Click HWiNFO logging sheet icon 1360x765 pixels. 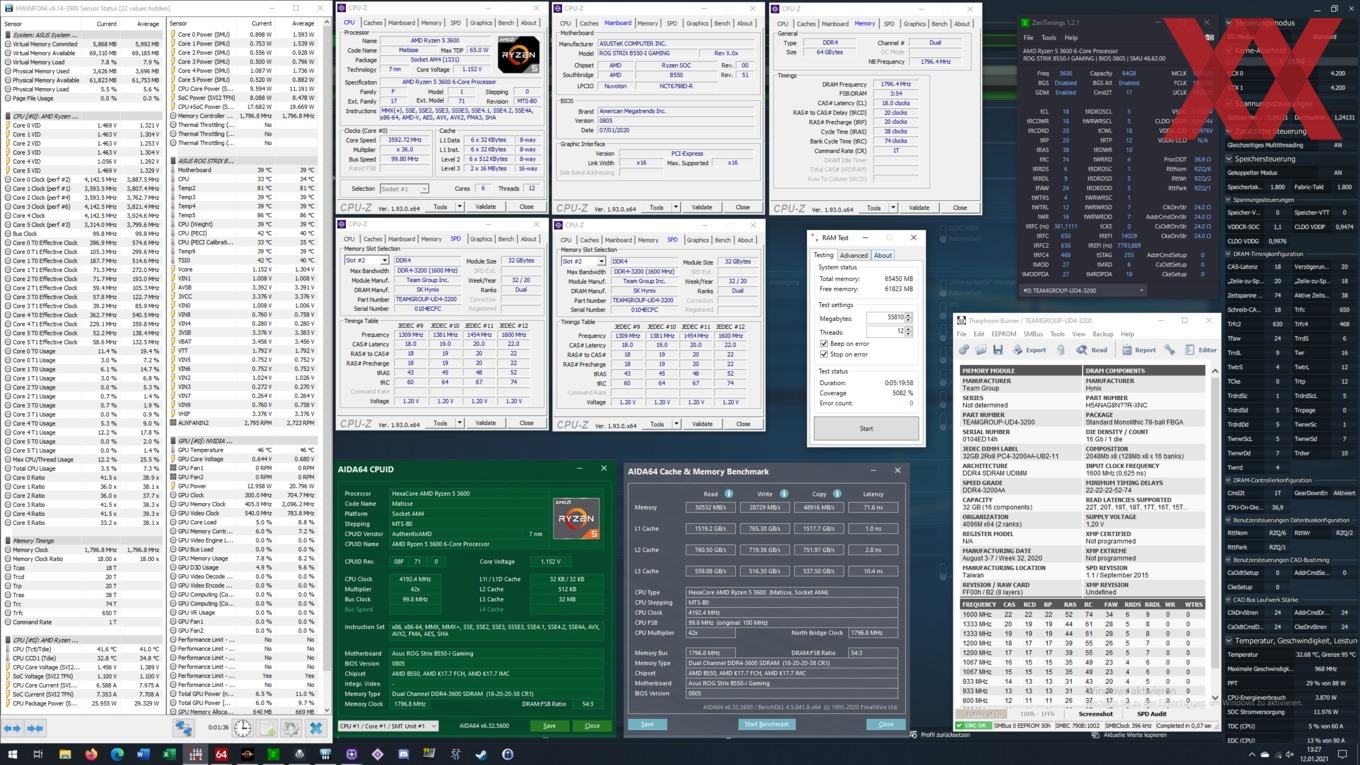tap(267, 729)
